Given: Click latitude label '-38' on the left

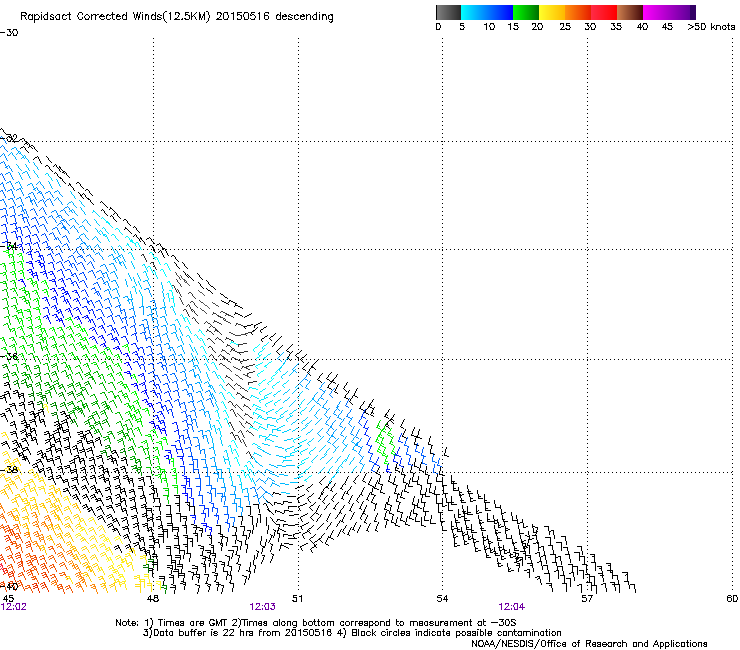Looking at the screenshot, I should pos(9,470).
